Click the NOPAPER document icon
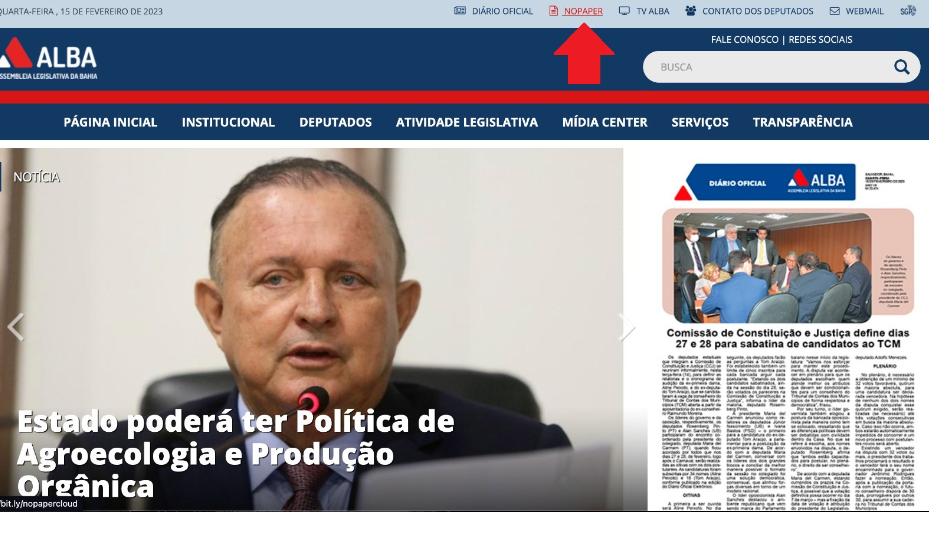 (553, 11)
